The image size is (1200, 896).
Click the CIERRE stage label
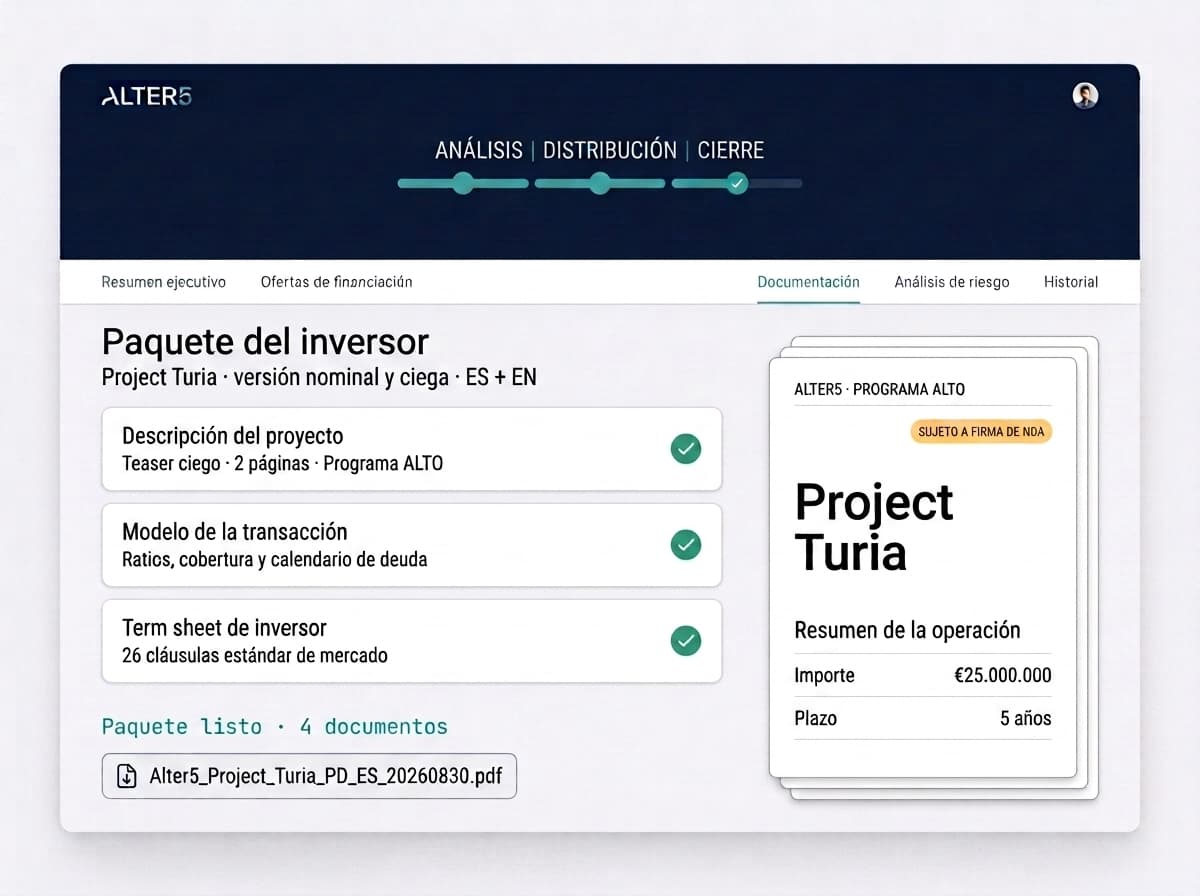731,150
